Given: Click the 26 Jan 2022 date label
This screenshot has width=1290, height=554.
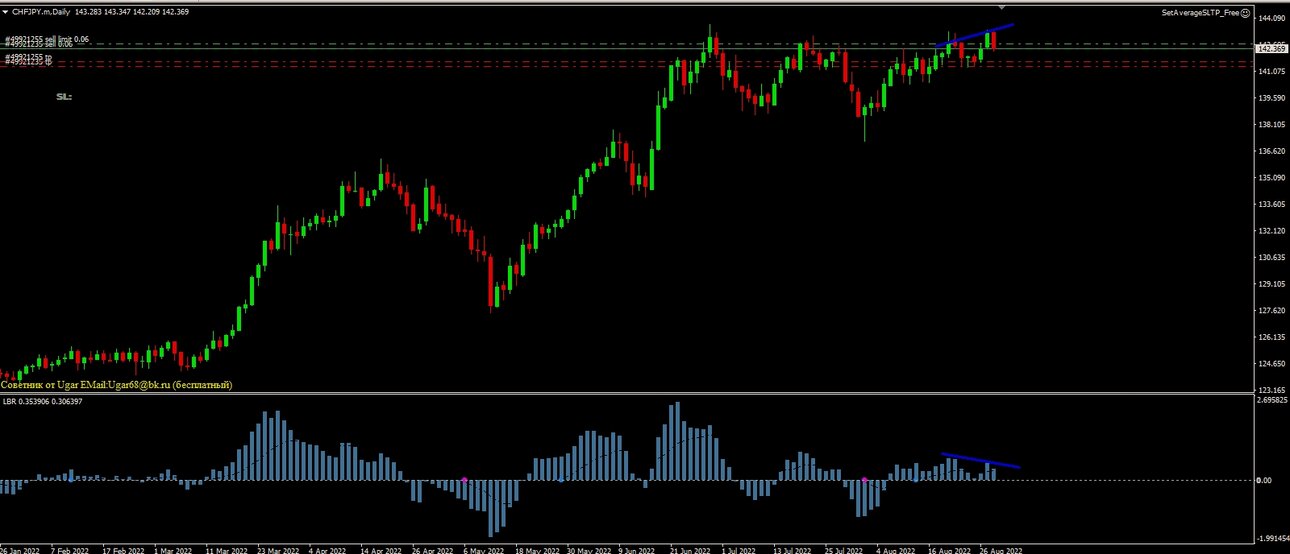Looking at the screenshot, I should [20, 550].
